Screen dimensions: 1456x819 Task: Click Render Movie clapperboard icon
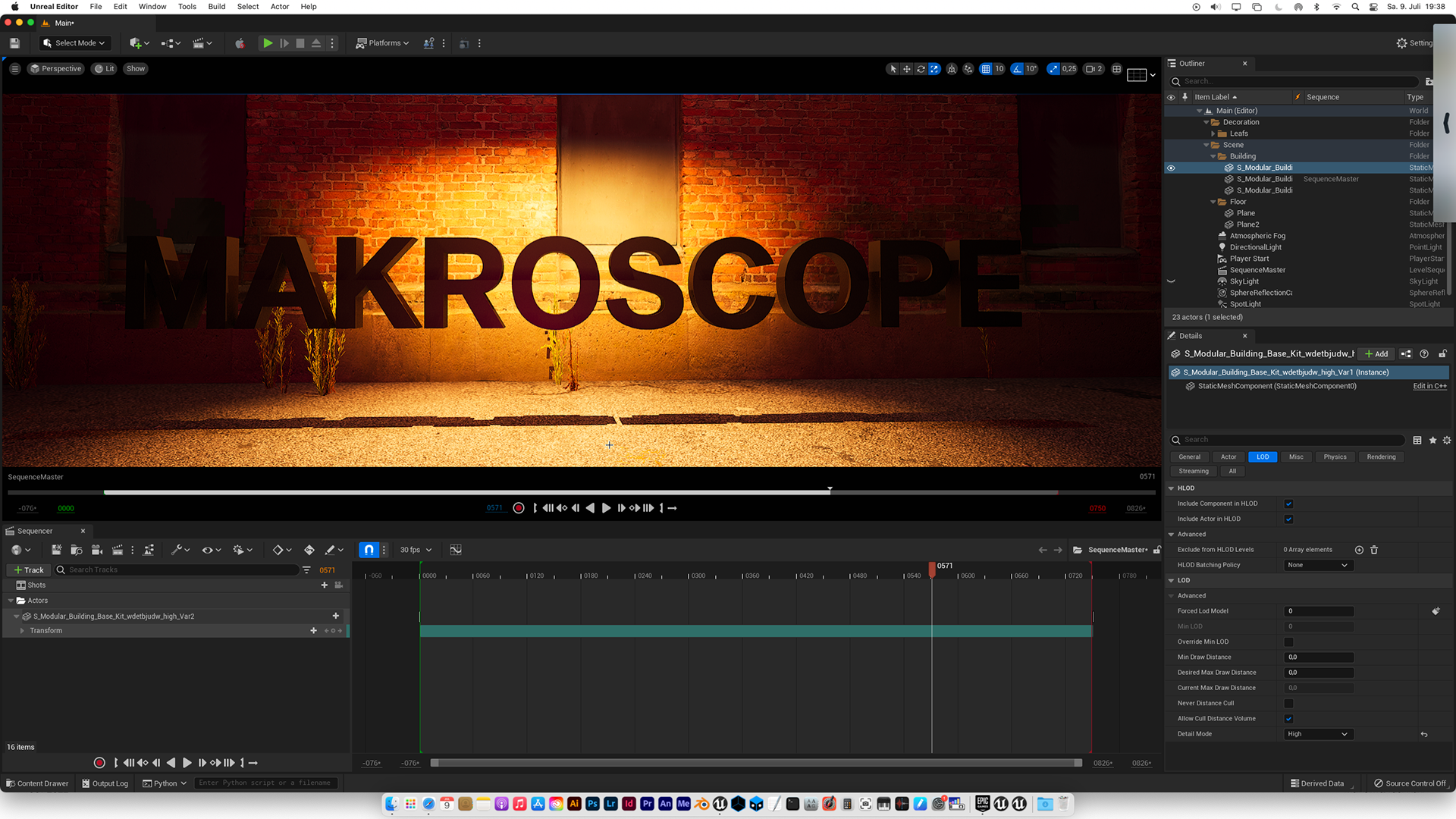coord(118,550)
